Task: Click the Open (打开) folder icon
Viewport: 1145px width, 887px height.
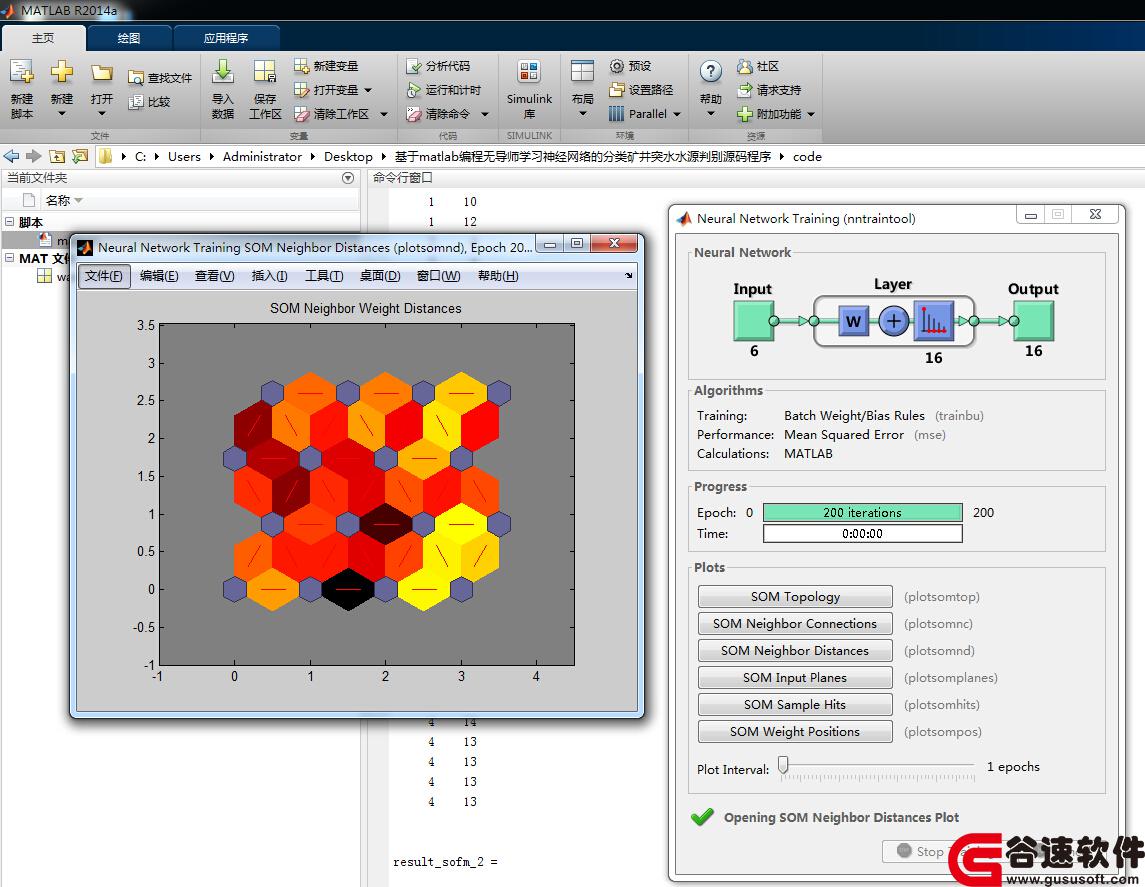Action: [x=102, y=72]
